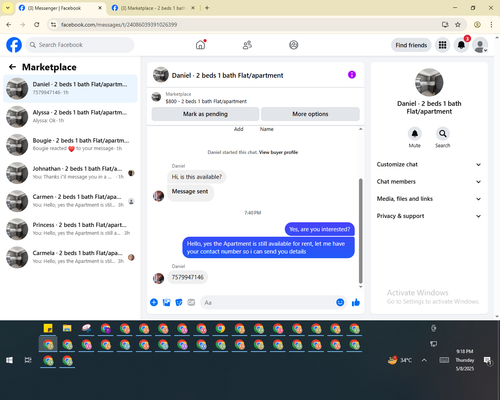This screenshot has width=500, height=400.
Task: Bookmark this page with the star icon
Action: click(458, 24)
